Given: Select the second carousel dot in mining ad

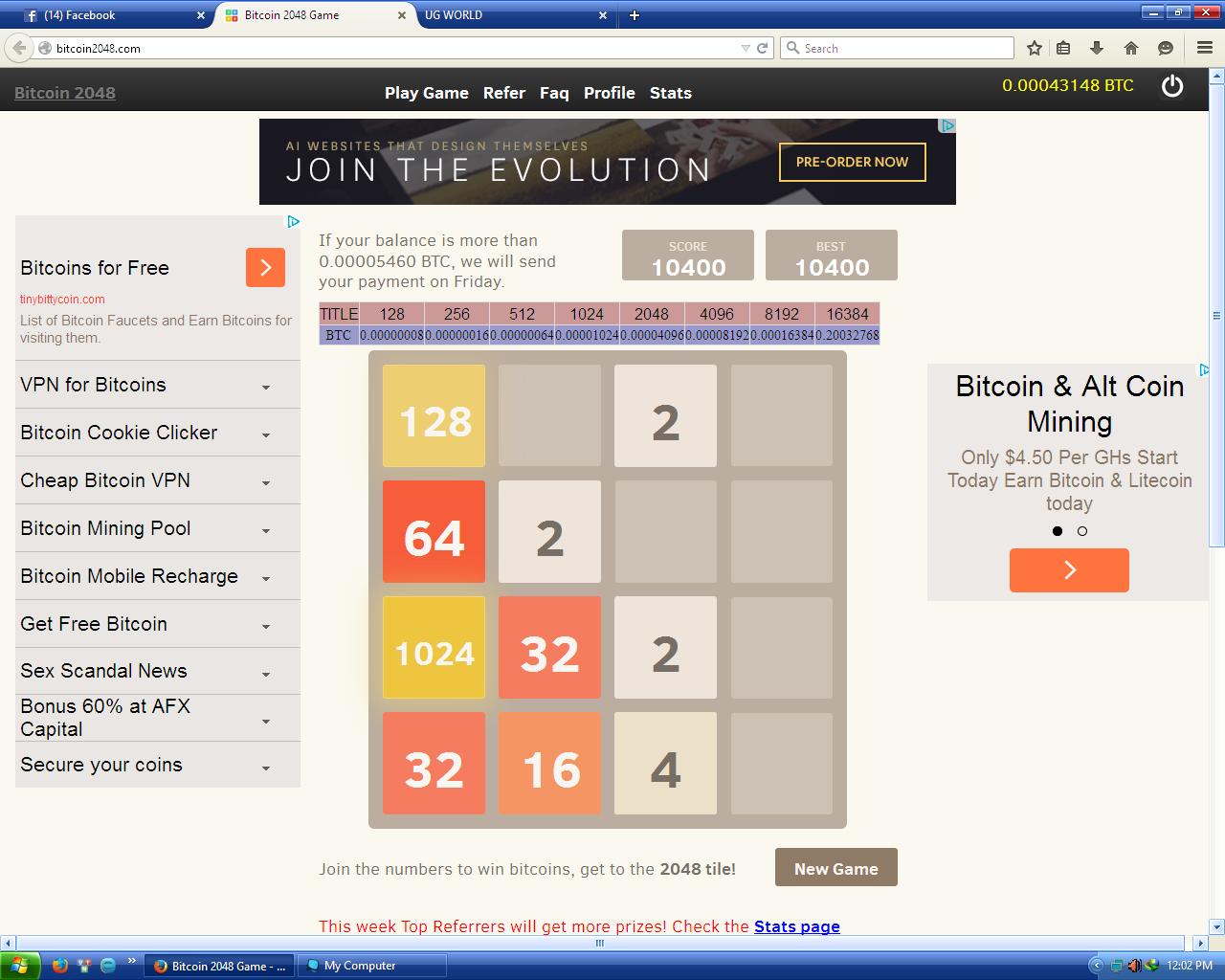Looking at the screenshot, I should click(1082, 531).
